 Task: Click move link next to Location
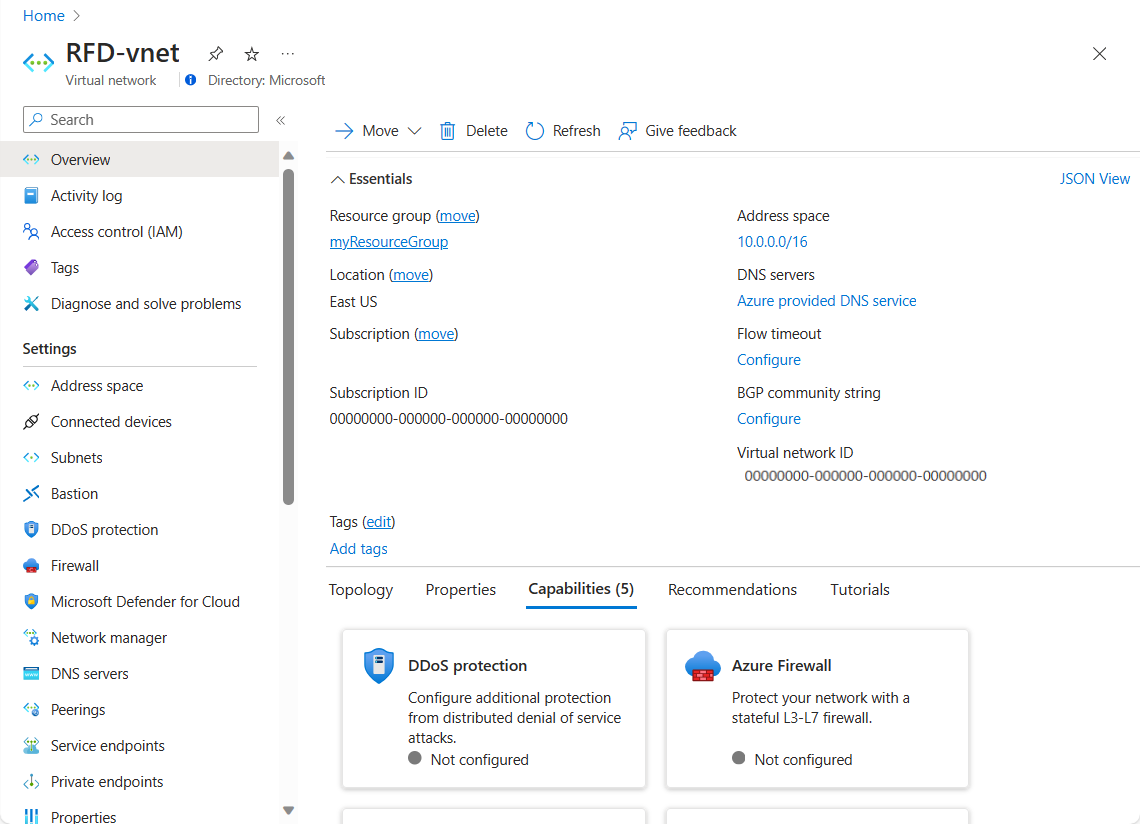click(411, 275)
